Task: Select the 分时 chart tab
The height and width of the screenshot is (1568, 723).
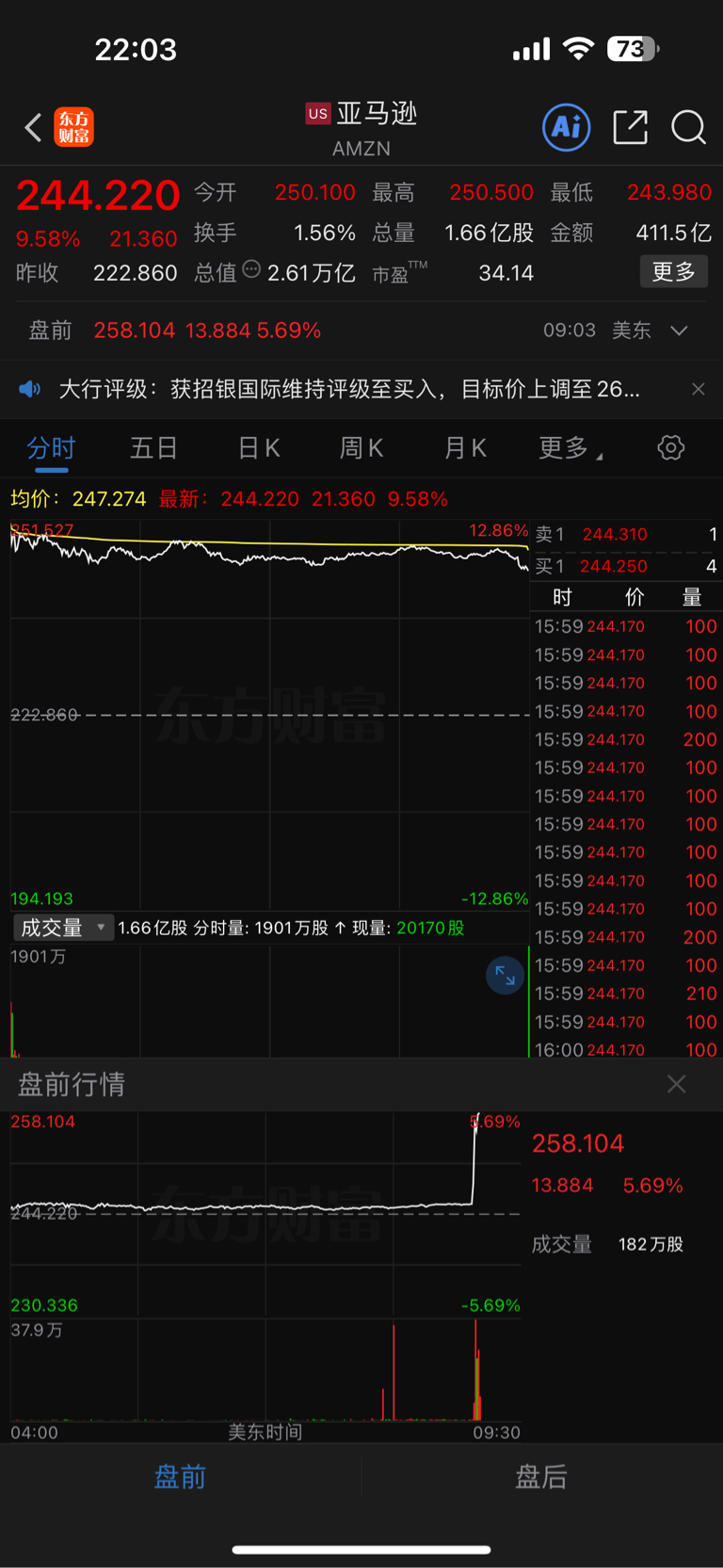Action: tap(51, 448)
